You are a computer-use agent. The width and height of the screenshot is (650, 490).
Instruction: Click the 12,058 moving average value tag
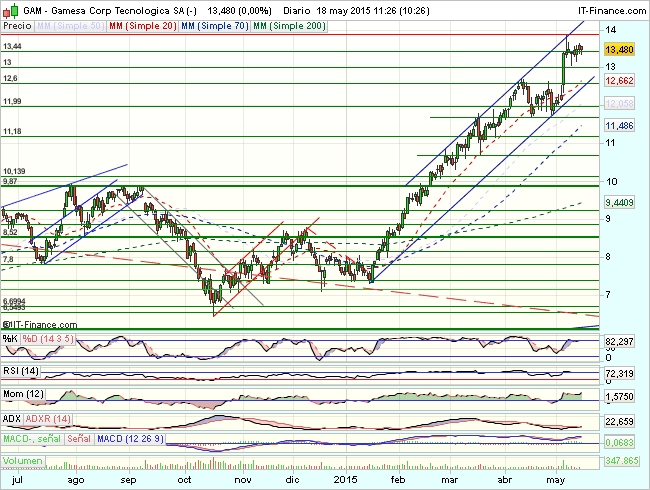pyautogui.click(x=619, y=104)
